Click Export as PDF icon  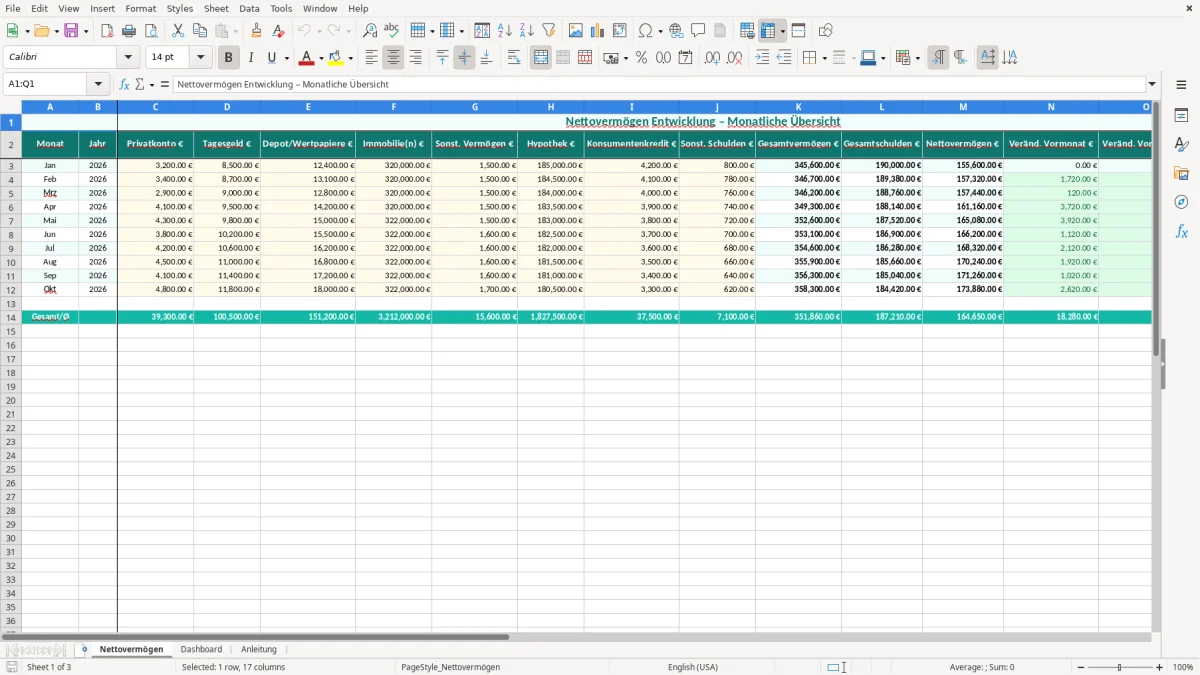click(107, 31)
